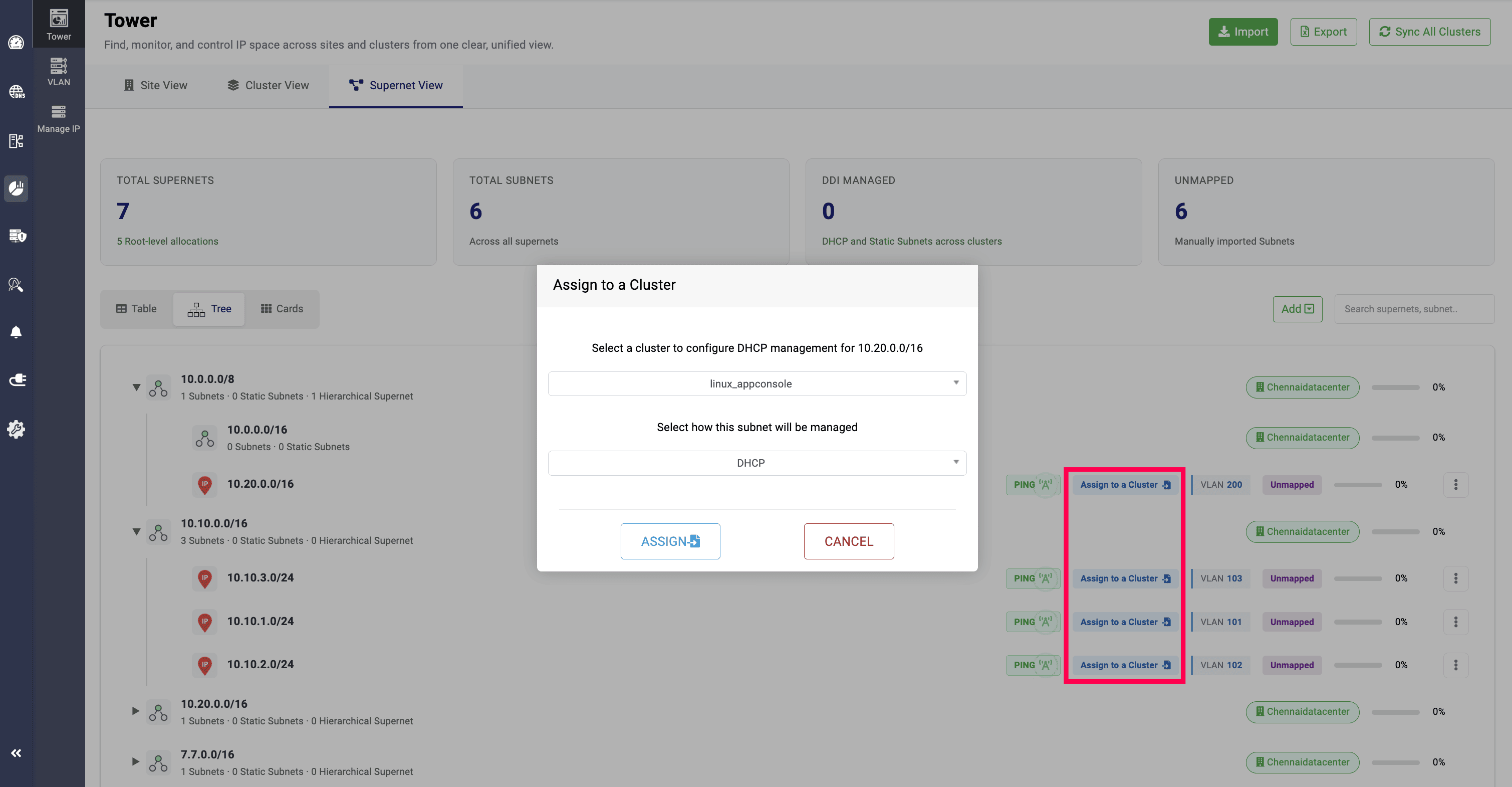Viewport: 1512px width, 787px height.
Task: Open settings gear icon in left rail
Action: (x=16, y=429)
